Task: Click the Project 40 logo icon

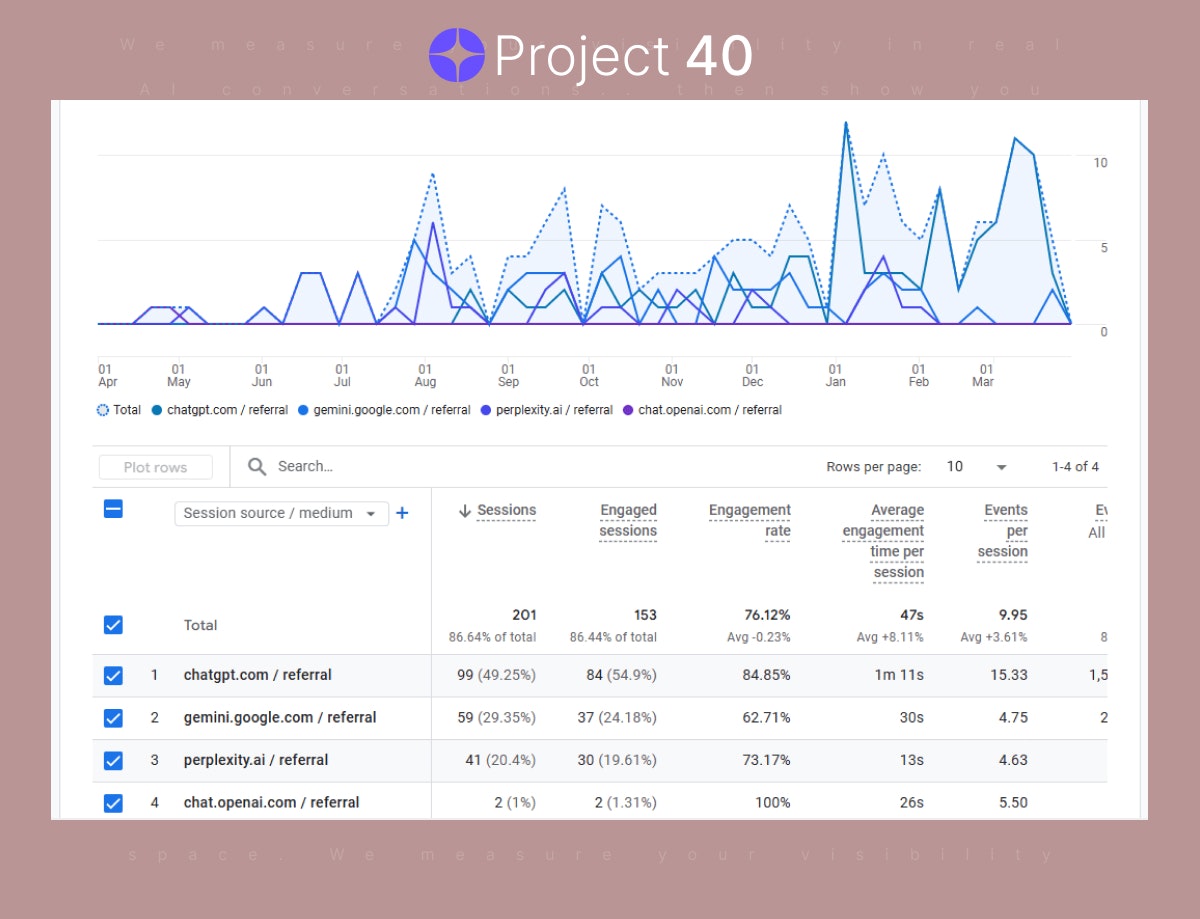Action: click(x=456, y=55)
